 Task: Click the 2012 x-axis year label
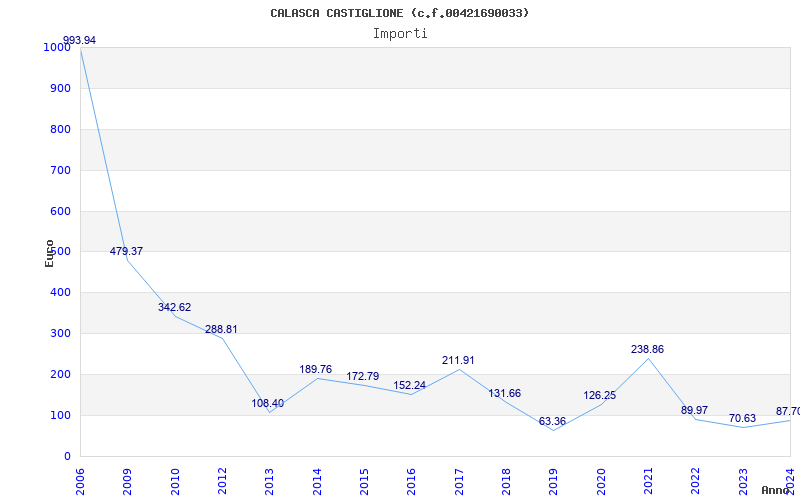221,481
